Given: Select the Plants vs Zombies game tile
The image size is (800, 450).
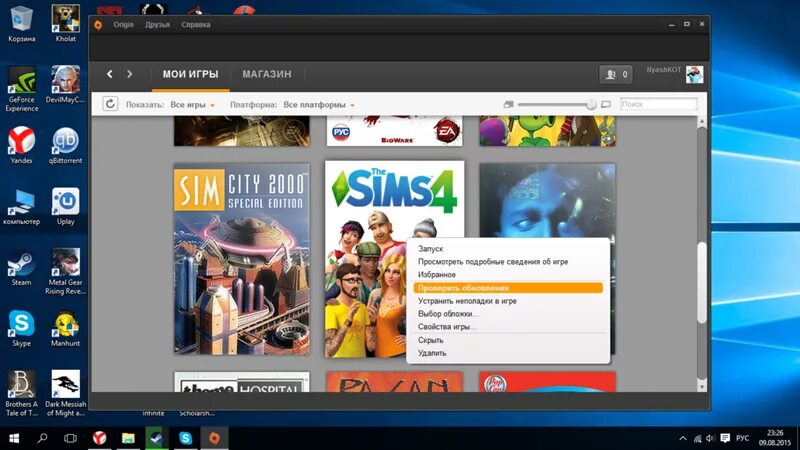Looking at the screenshot, I should point(547,131).
